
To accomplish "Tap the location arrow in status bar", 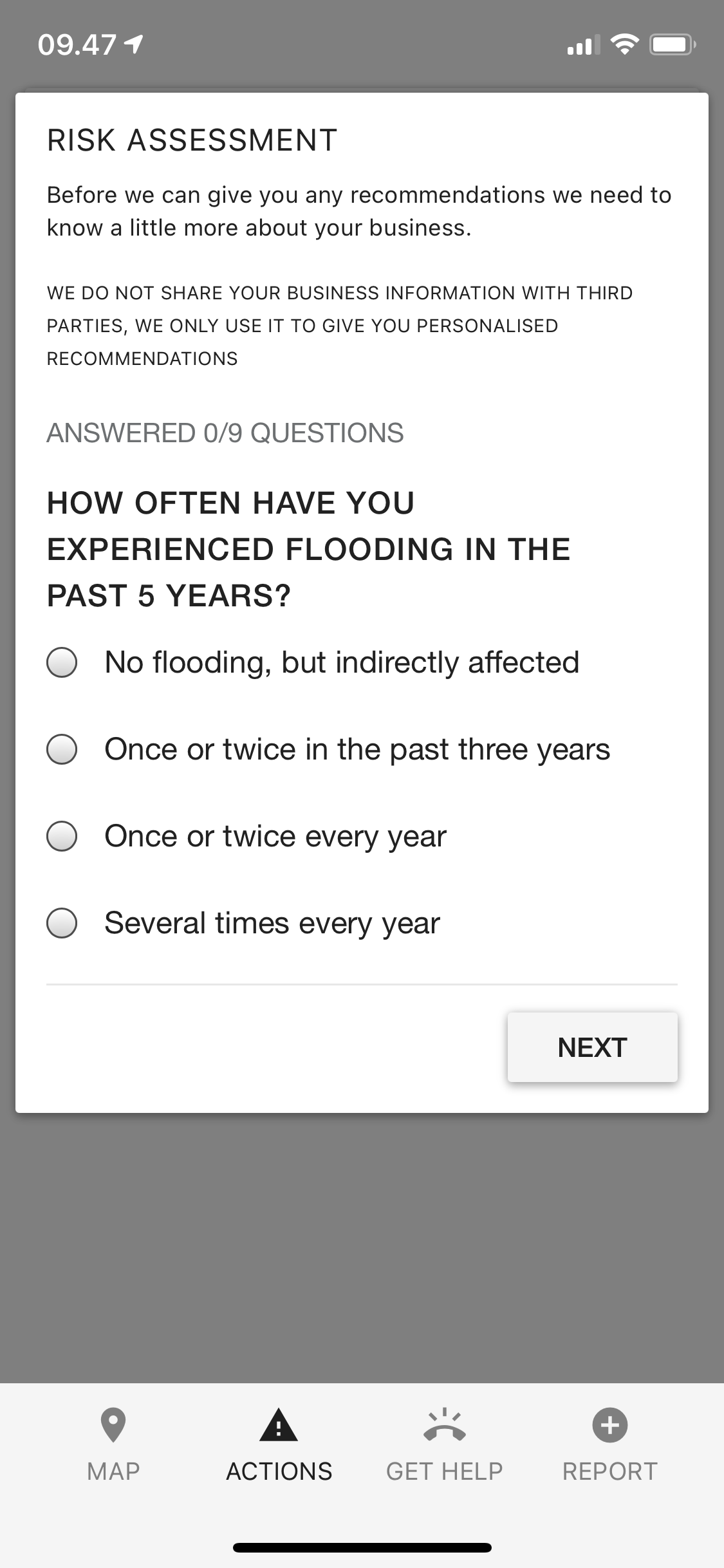I will [x=134, y=44].
